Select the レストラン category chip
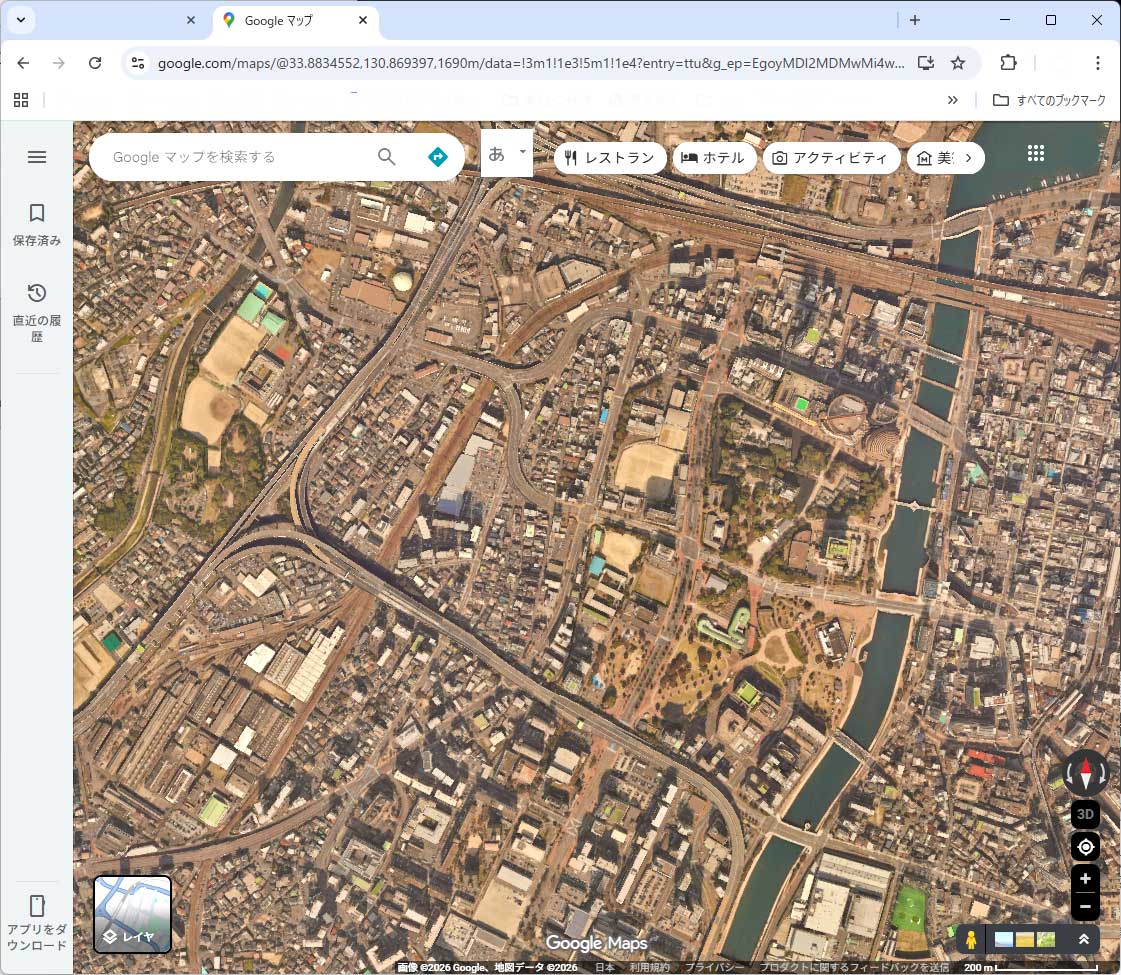 pyautogui.click(x=610, y=158)
